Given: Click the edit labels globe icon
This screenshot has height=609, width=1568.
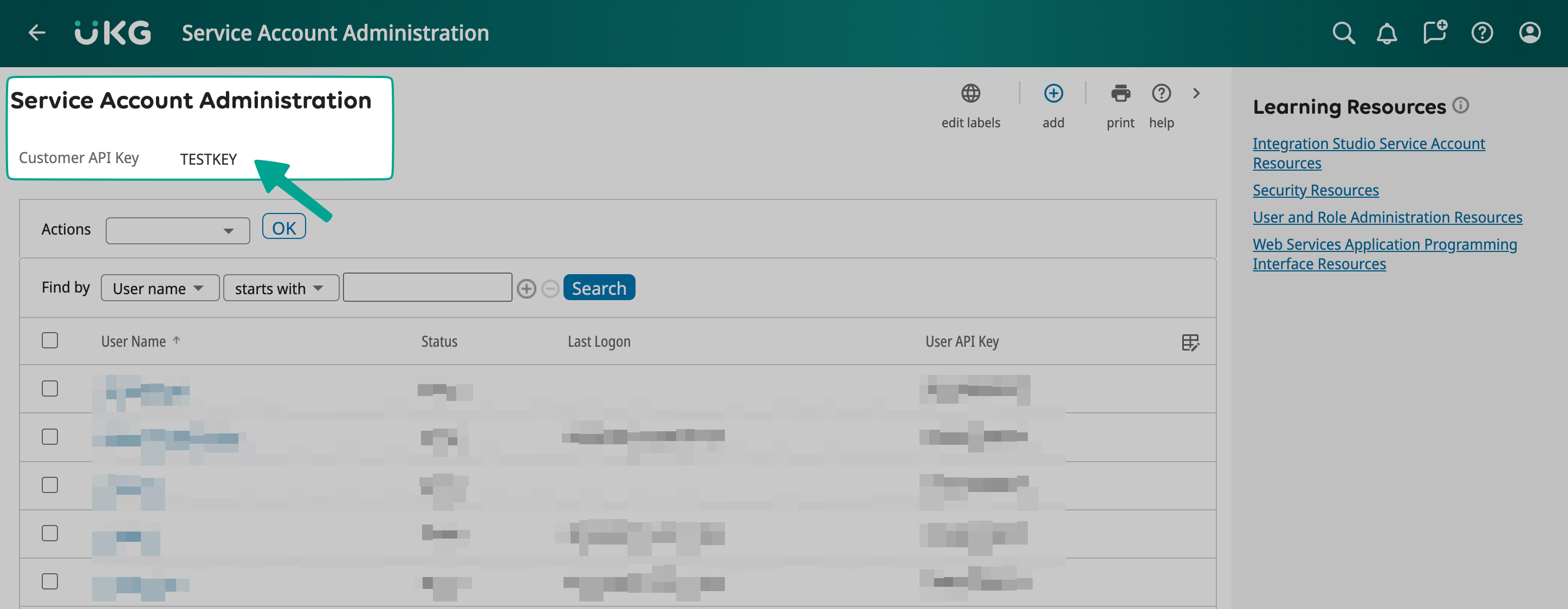Looking at the screenshot, I should click(x=970, y=94).
